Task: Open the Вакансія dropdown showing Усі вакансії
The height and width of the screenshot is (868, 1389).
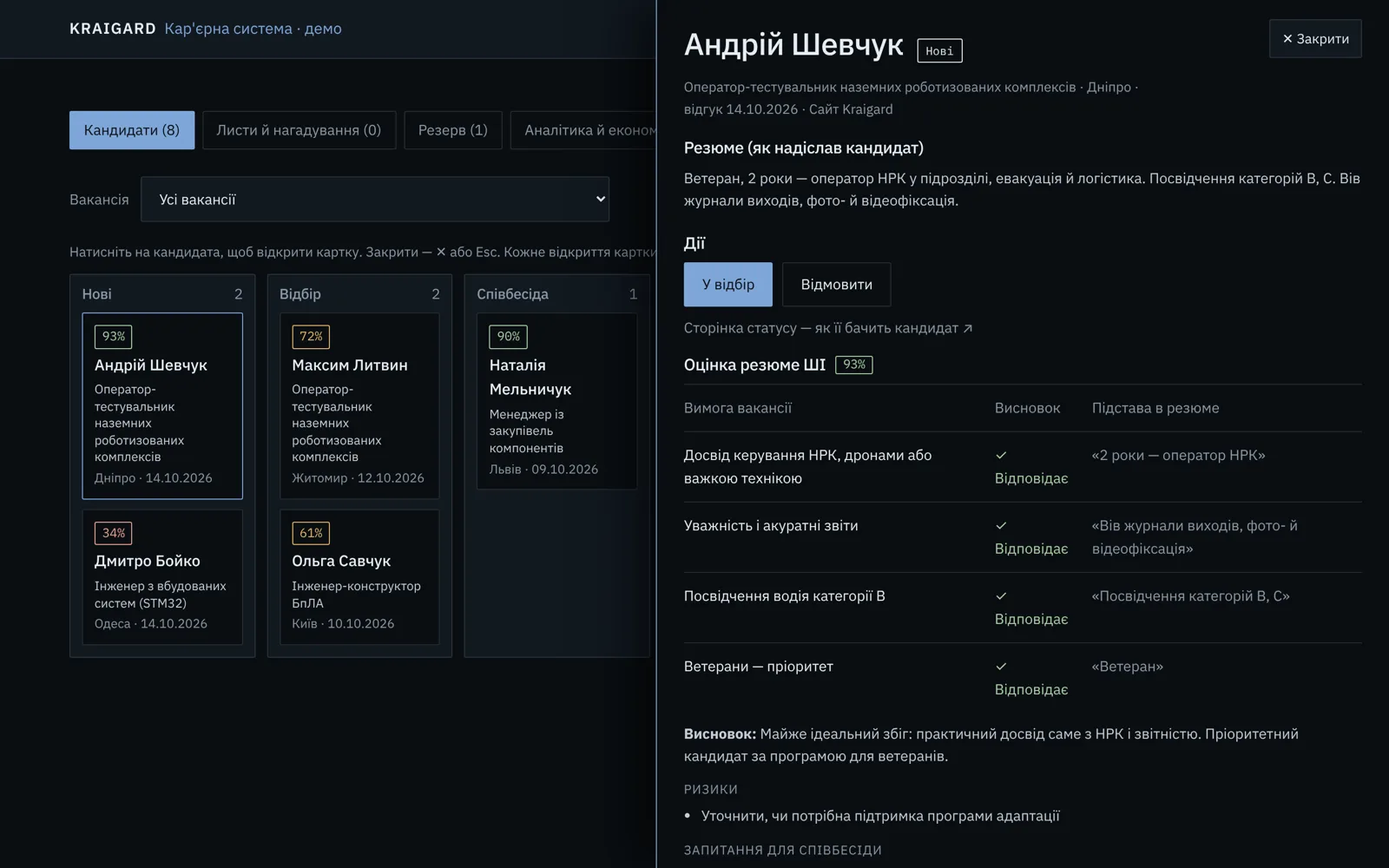Action: coord(375,200)
